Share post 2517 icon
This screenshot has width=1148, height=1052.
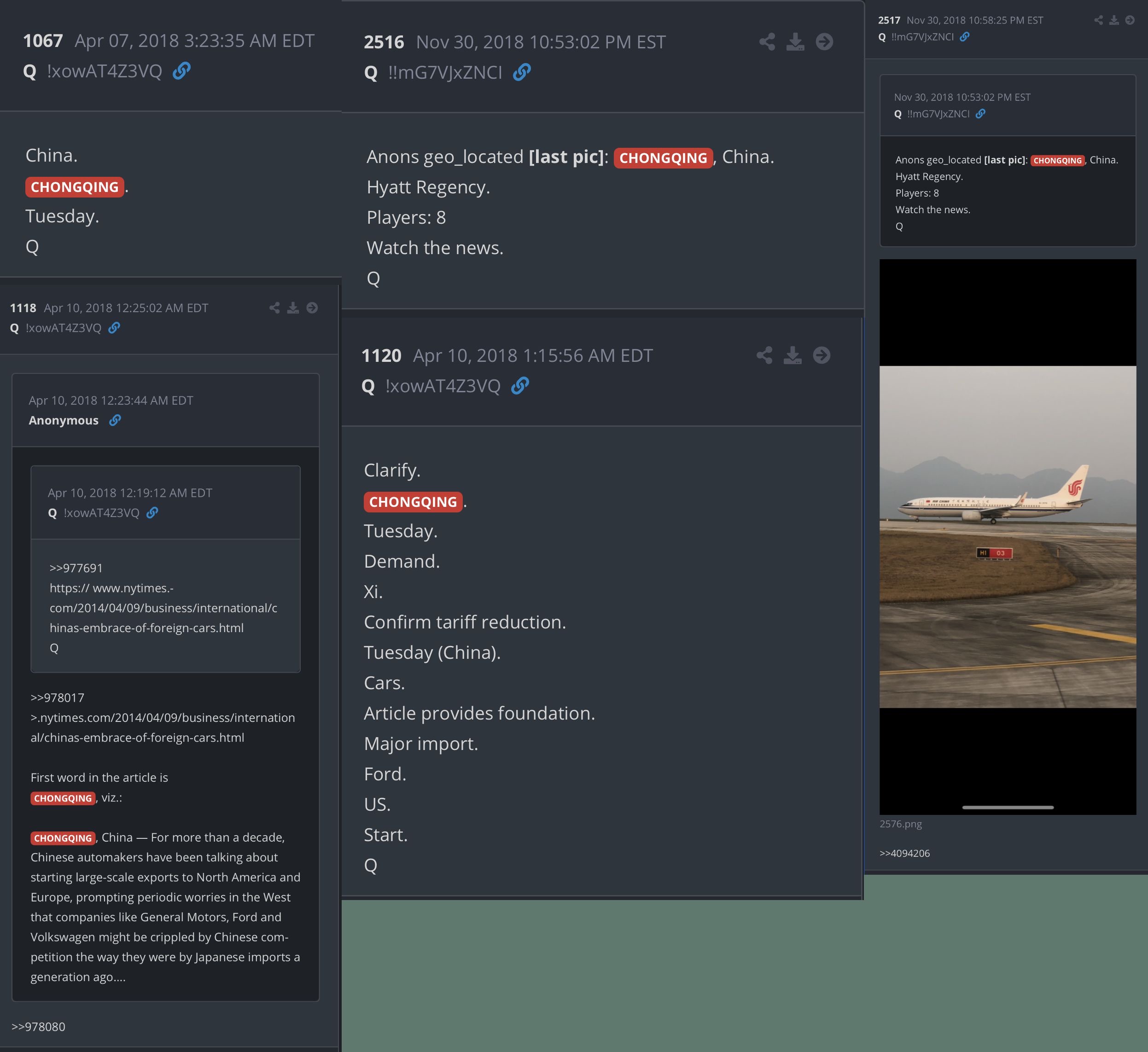[x=1098, y=21]
